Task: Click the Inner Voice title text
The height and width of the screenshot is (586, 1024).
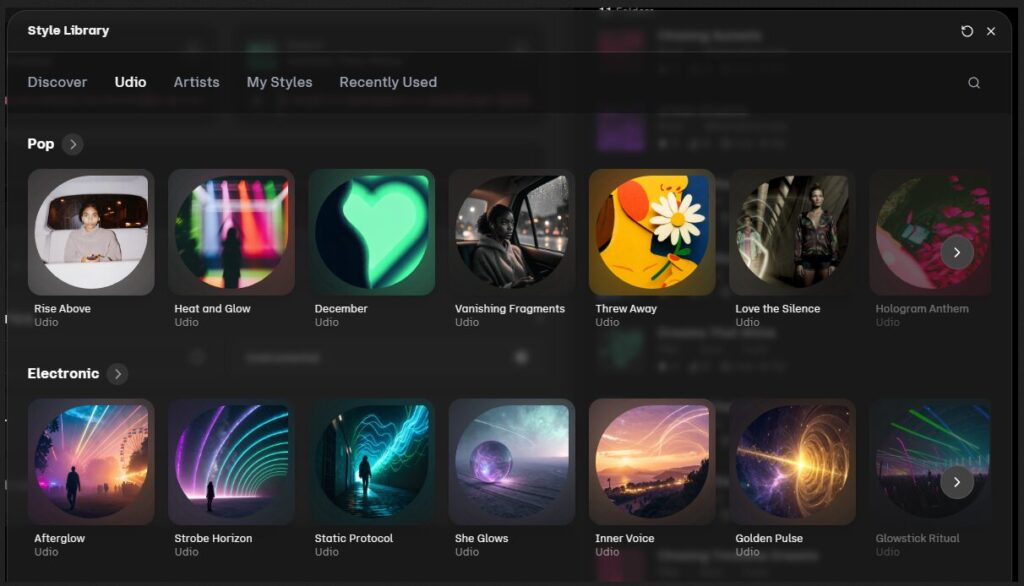Action: (x=624, y=538)
